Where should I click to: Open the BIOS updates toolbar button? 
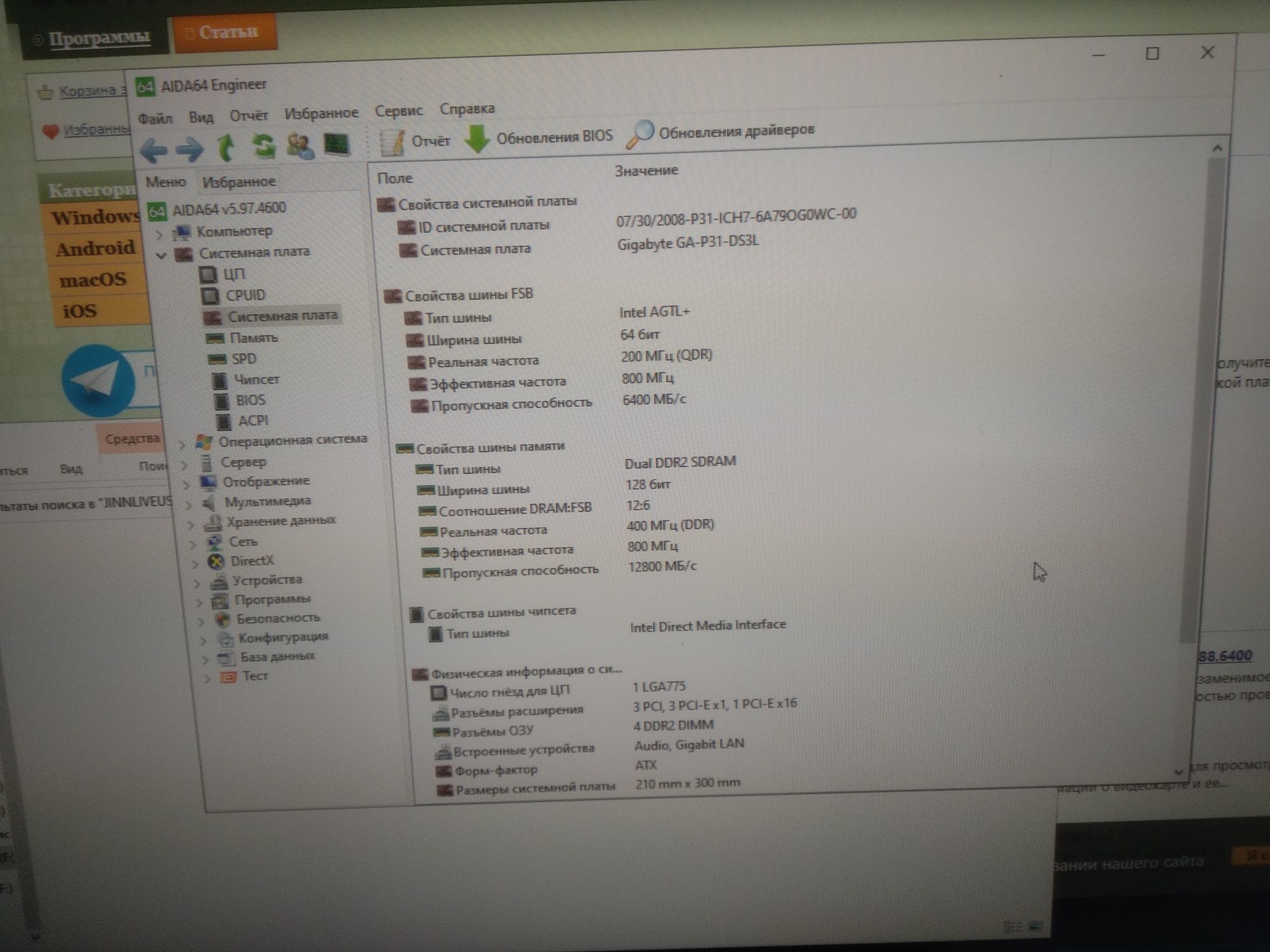click(538, 137)
